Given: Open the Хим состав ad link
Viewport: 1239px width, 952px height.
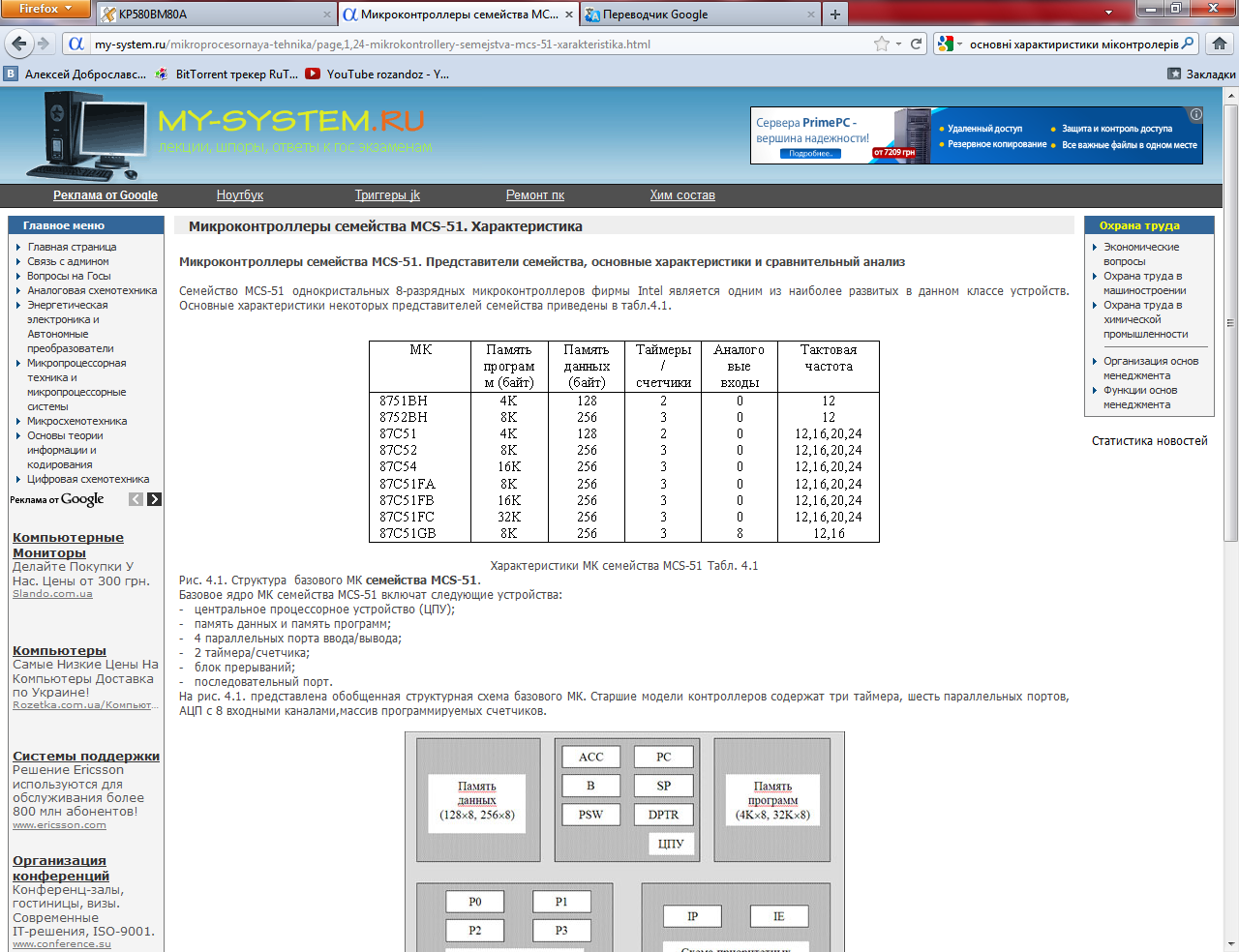Looking at the screenshot, I should tap(682, 195).
